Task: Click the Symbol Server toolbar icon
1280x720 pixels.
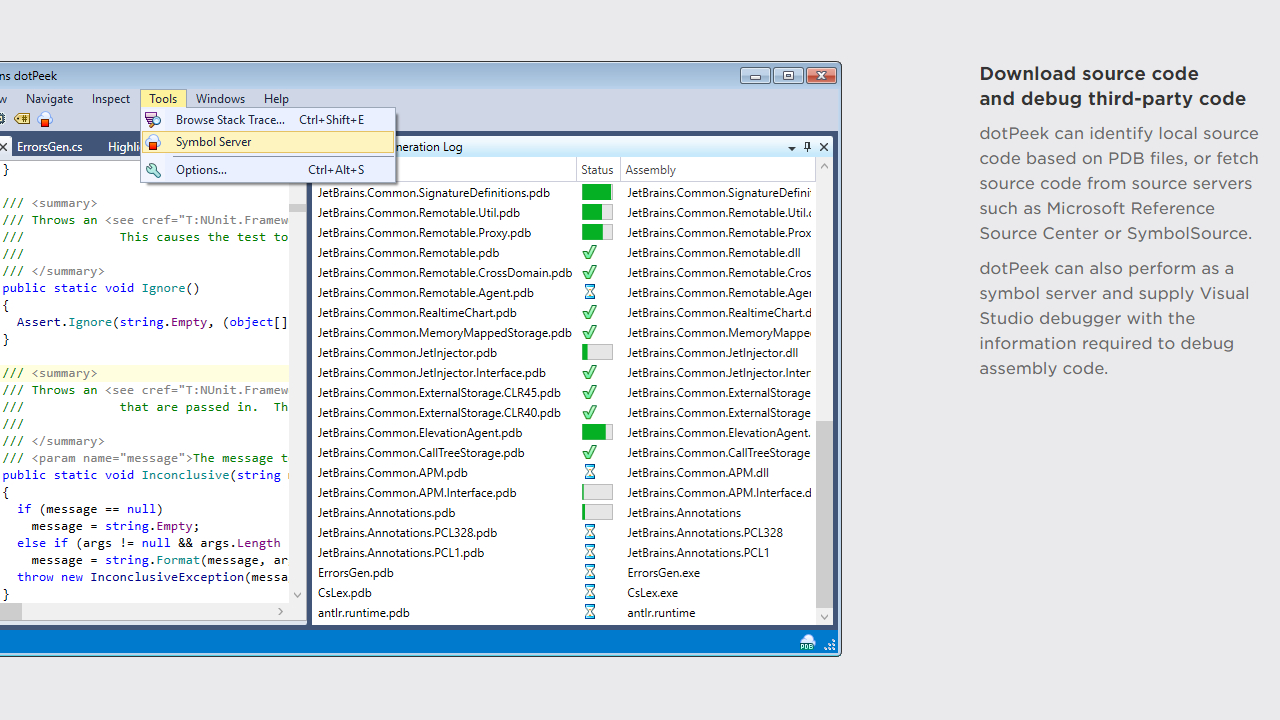Action: coord(44,120)
